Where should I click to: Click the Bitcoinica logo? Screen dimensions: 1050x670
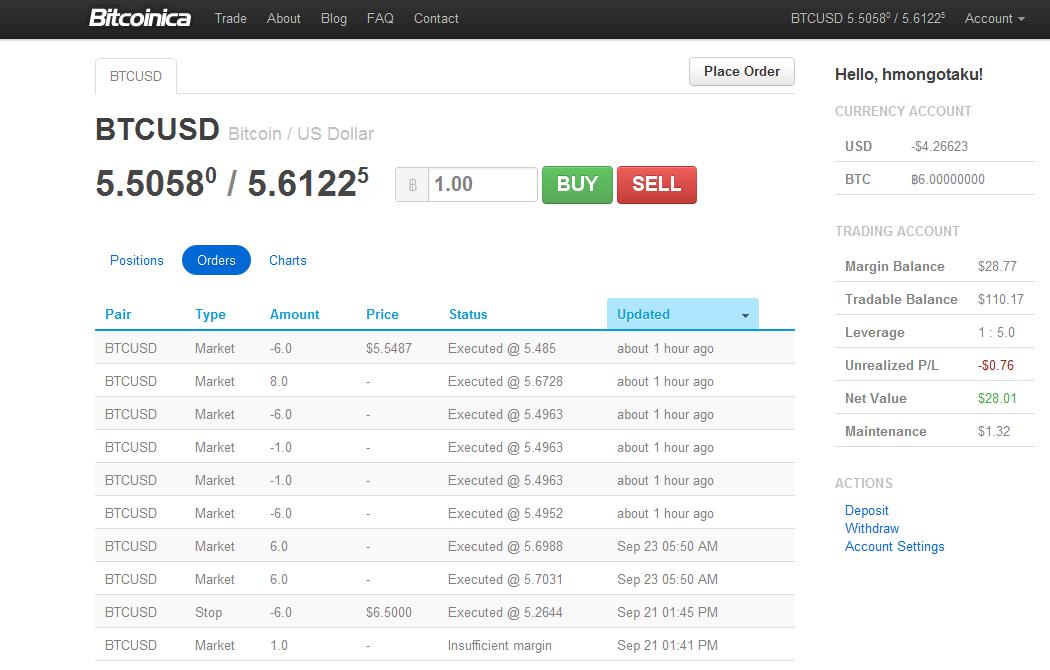[140, 18]
